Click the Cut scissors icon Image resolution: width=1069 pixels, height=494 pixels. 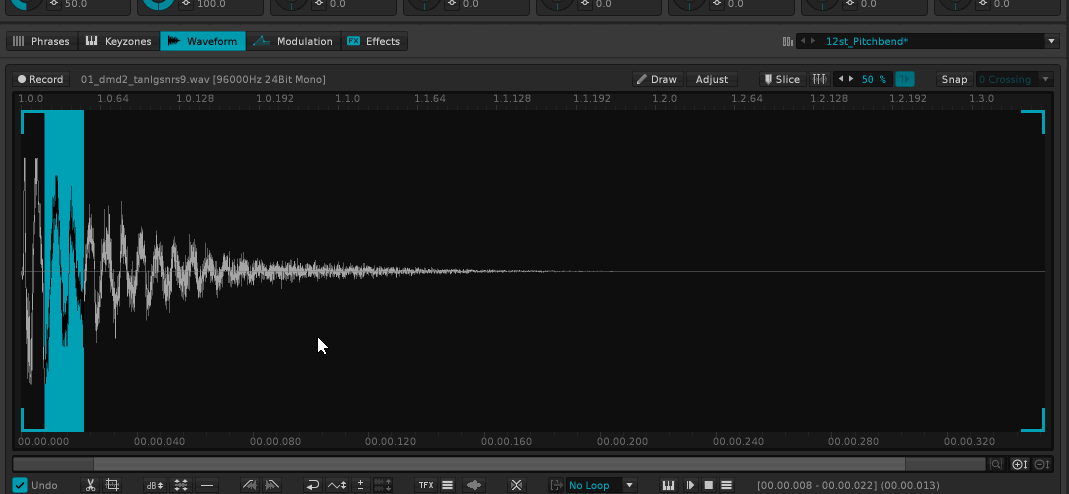[x=90, y=485]
